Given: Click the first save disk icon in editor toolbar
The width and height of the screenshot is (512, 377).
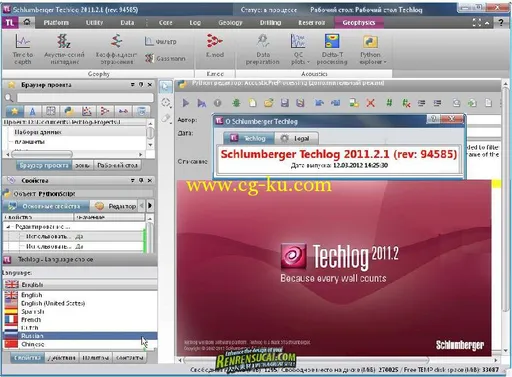Looking at the screenshot, I should click(284, 103).
